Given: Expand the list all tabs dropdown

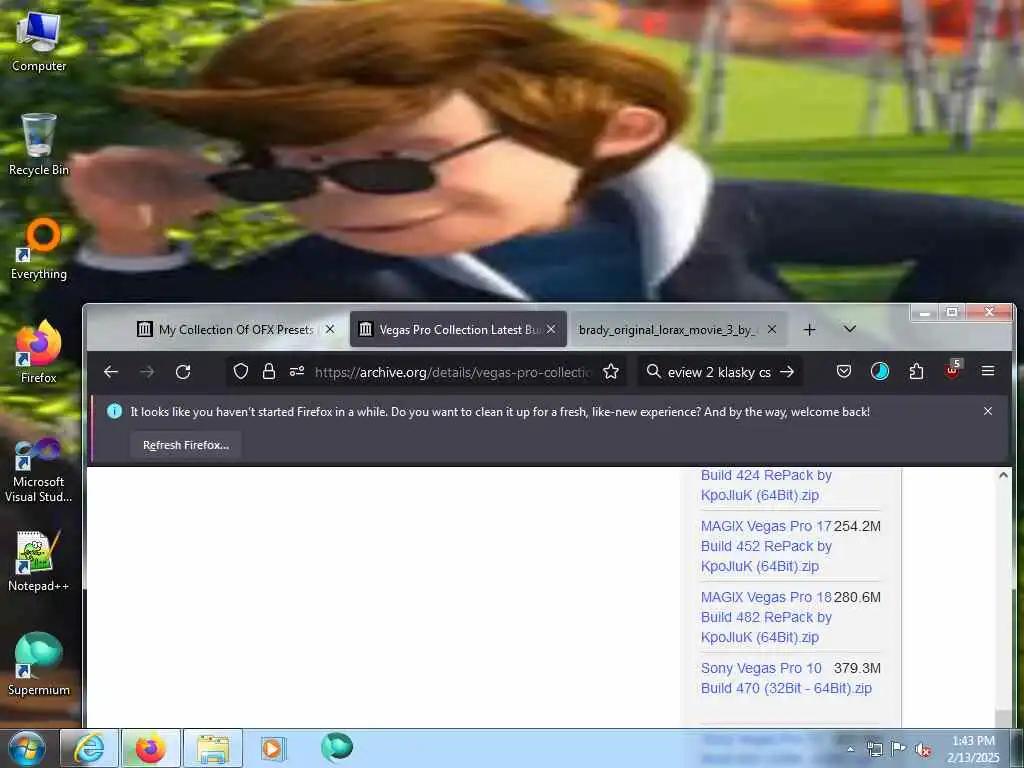Looking at the screenshot, I should [850, 329].
